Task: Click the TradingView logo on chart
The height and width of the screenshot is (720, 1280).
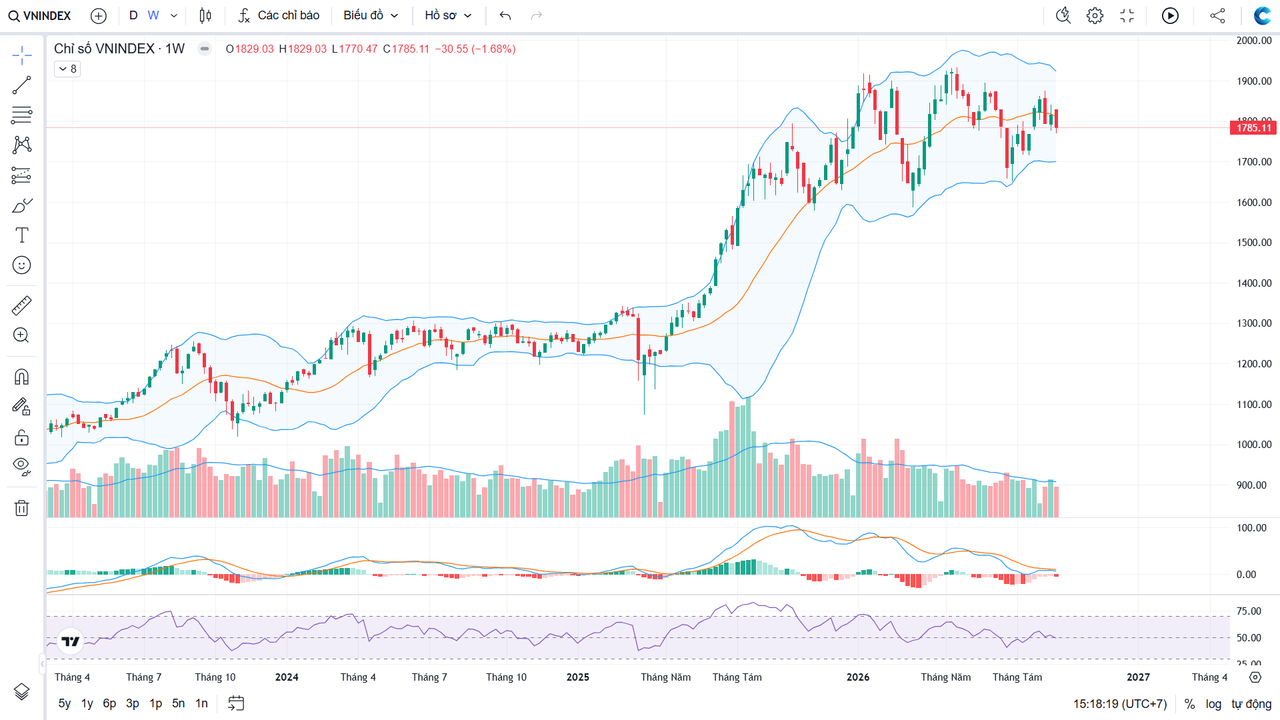Action: (70, 642)
